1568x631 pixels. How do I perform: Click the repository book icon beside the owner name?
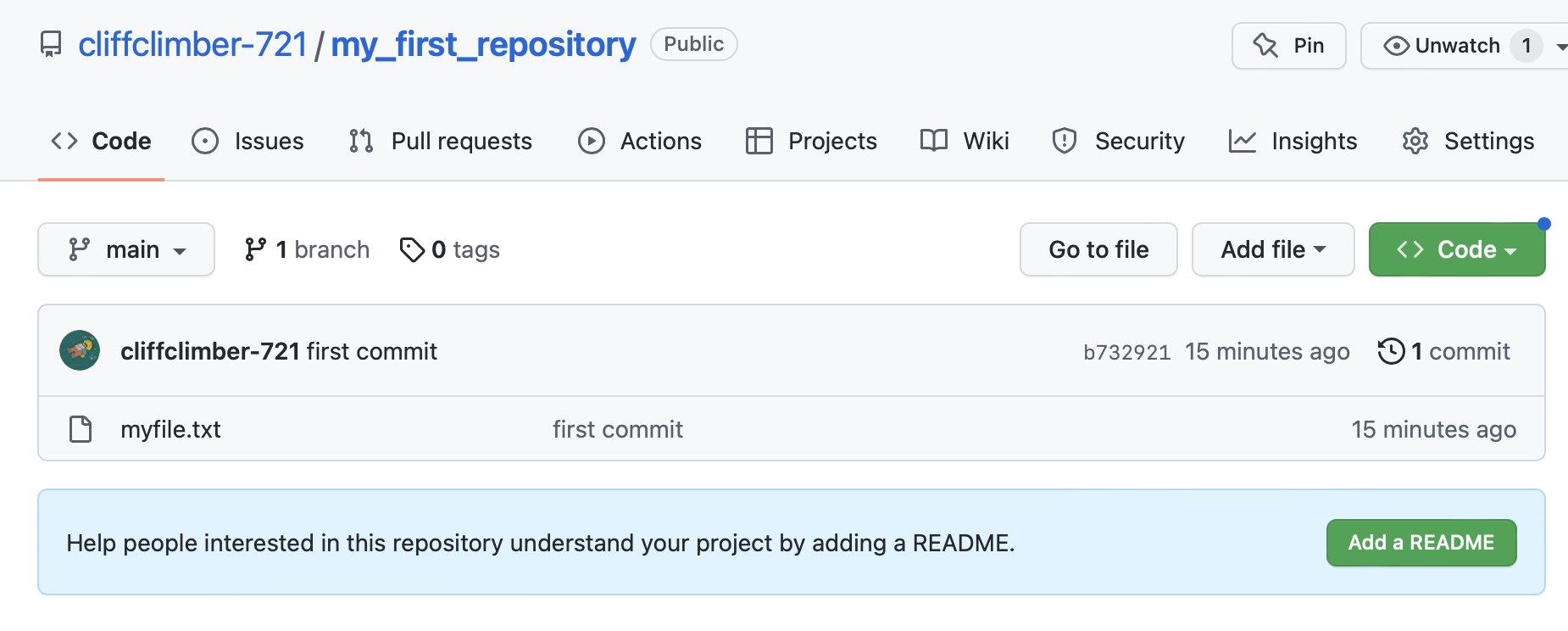(x=51, y=44)
